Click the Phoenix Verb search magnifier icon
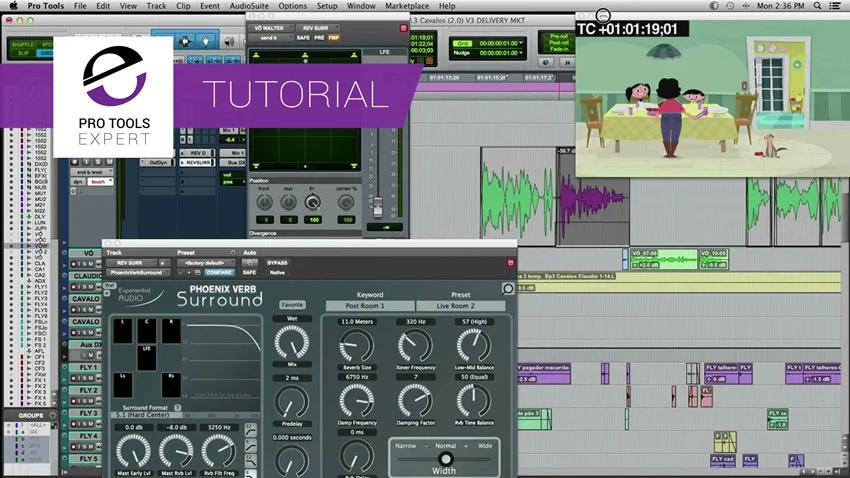 (507, 289)
